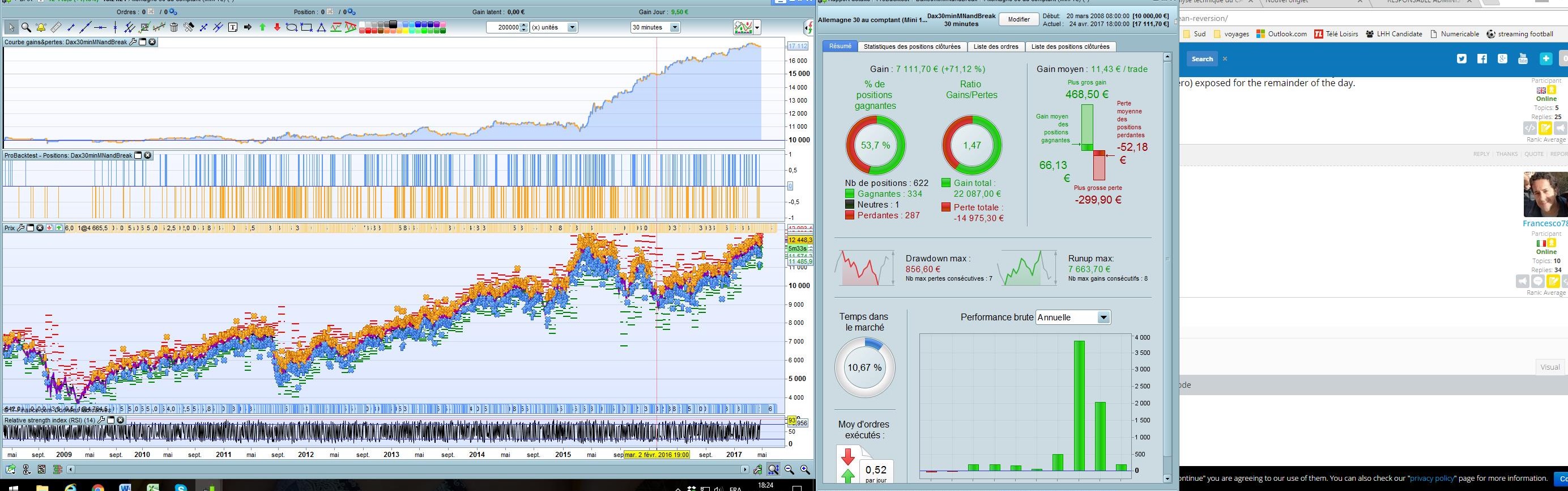Open settings wrench for RSI indicator panel
The image size is (1568, 491).
[x=101, y=420]
